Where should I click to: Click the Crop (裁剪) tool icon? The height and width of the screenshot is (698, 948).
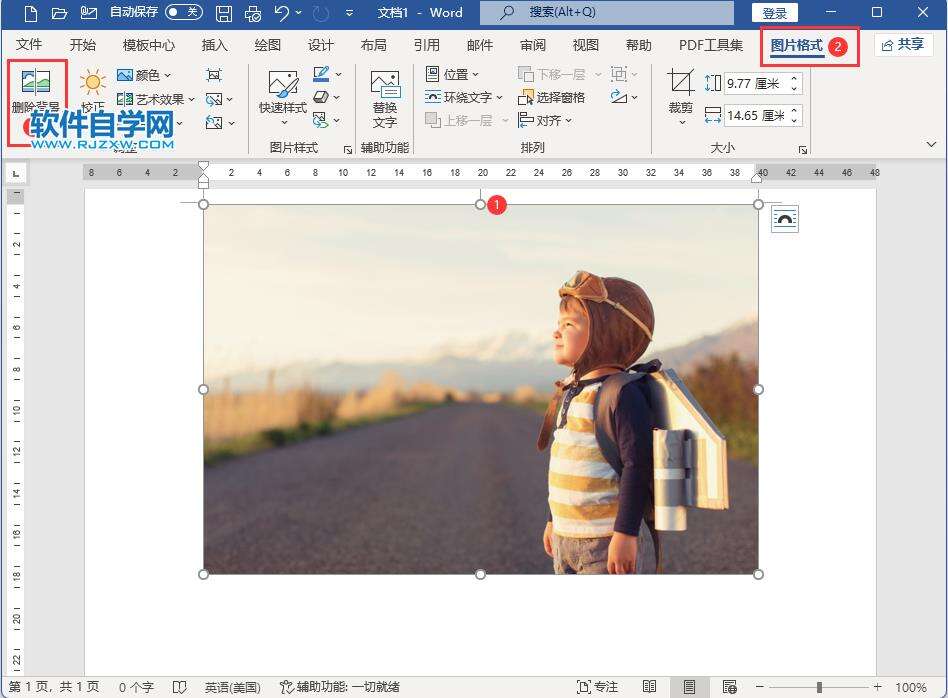(681, 83)
